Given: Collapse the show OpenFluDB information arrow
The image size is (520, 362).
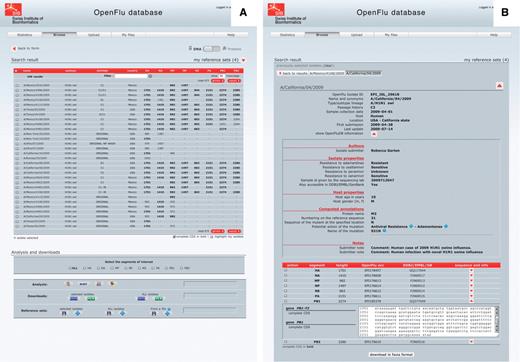Looking at the screenshot, I should pyautogui.click(x=374, y=134).
